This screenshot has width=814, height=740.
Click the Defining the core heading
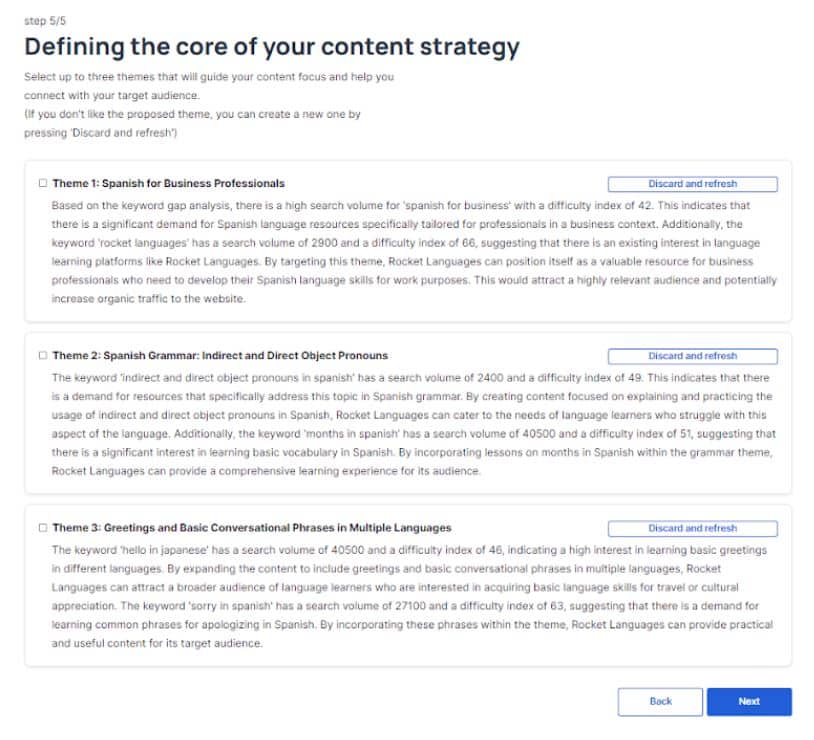[x=272, y=47]
